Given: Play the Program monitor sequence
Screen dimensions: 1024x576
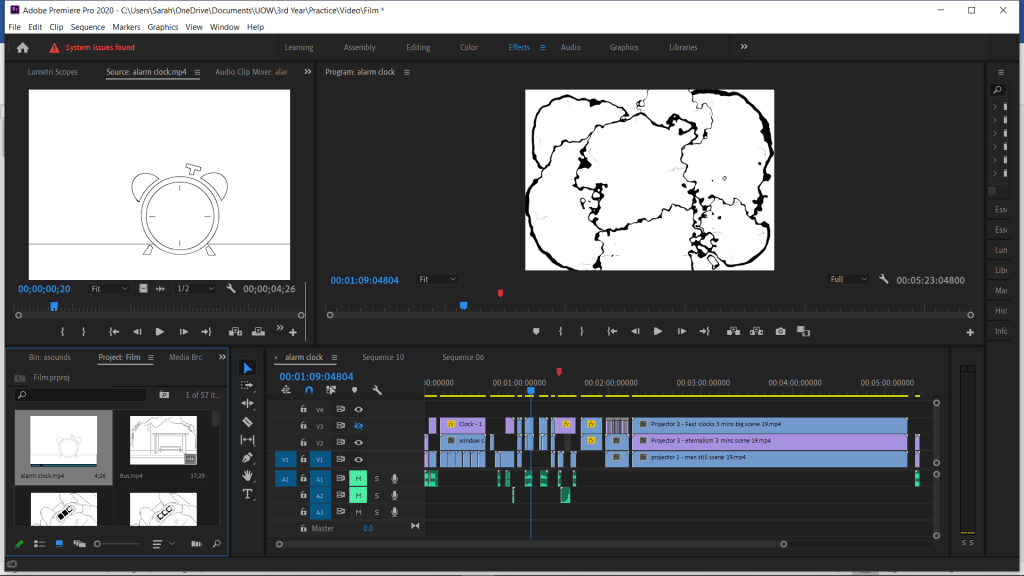Looking at the screenshot, I should (657, 331).
